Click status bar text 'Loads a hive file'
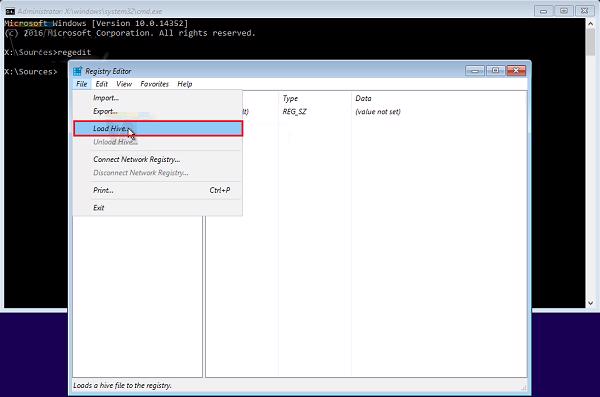 click(x=122, y=386)
